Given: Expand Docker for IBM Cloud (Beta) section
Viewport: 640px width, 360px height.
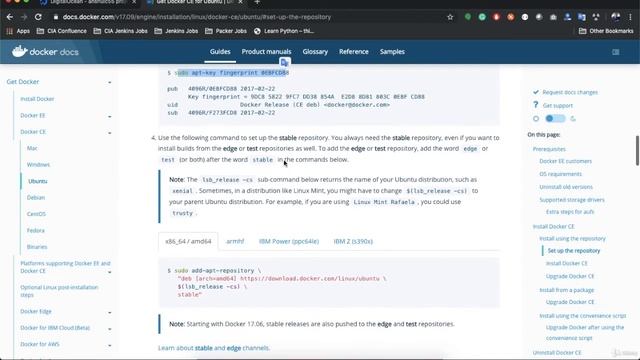Looking at the screenshot, I should (x=109, y=329).
